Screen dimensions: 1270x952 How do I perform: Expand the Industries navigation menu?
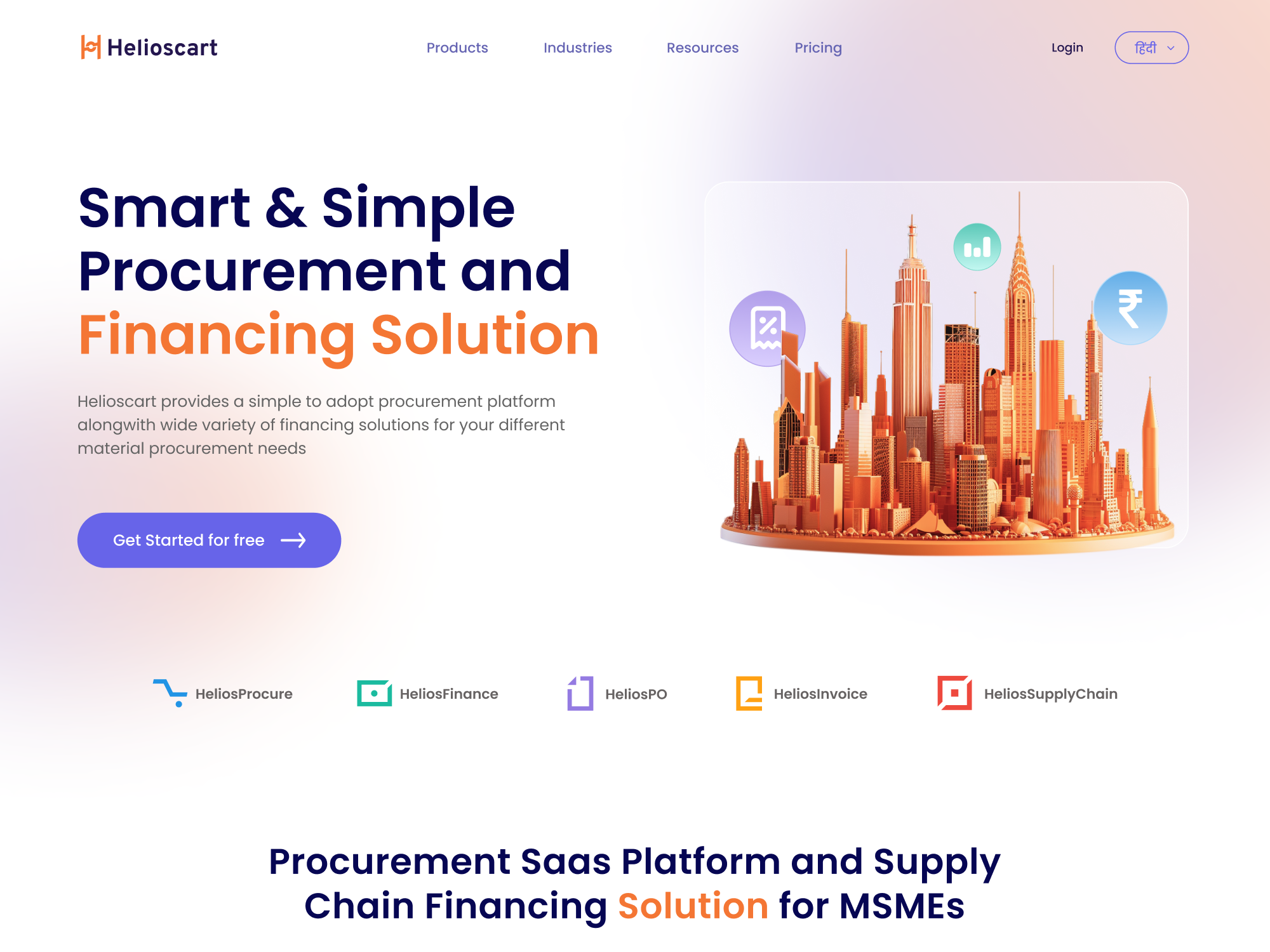[578, 47]
